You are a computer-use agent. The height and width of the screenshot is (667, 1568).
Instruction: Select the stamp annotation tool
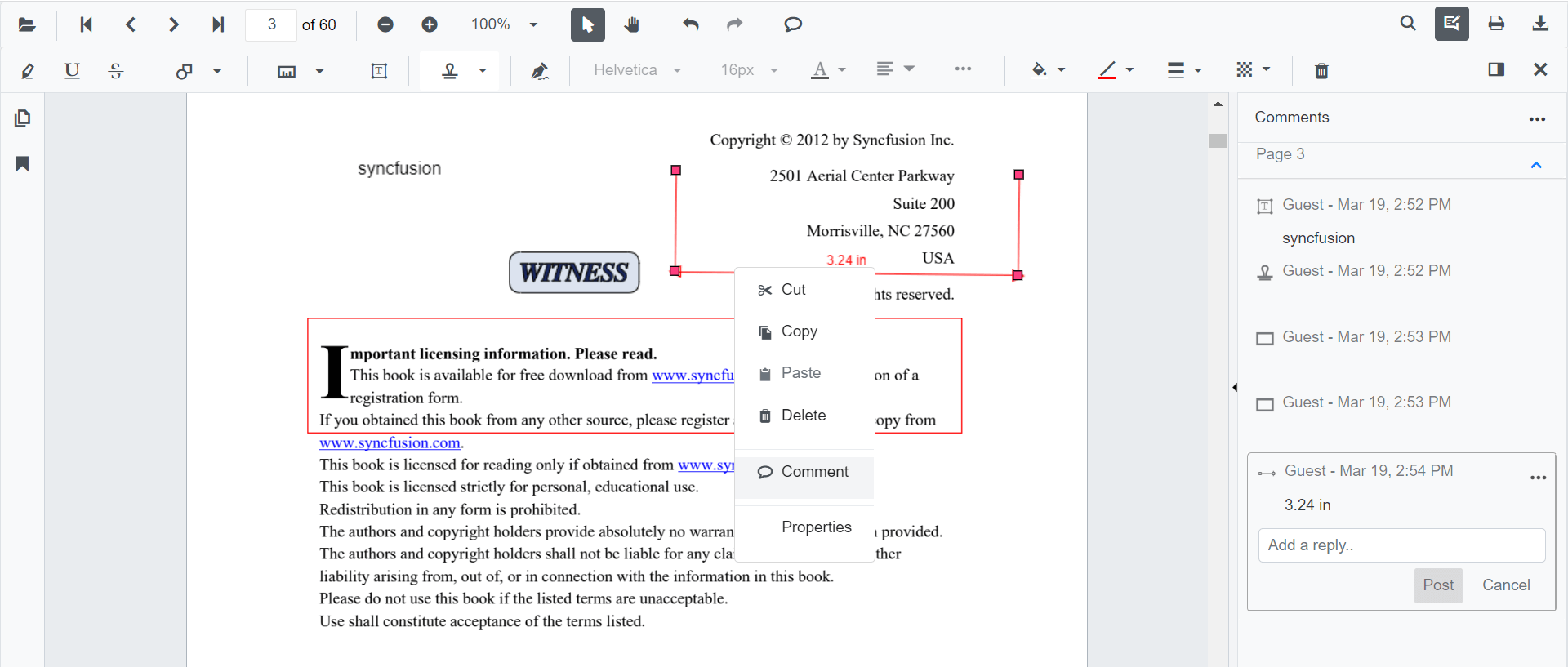click(x=450, y=71)
